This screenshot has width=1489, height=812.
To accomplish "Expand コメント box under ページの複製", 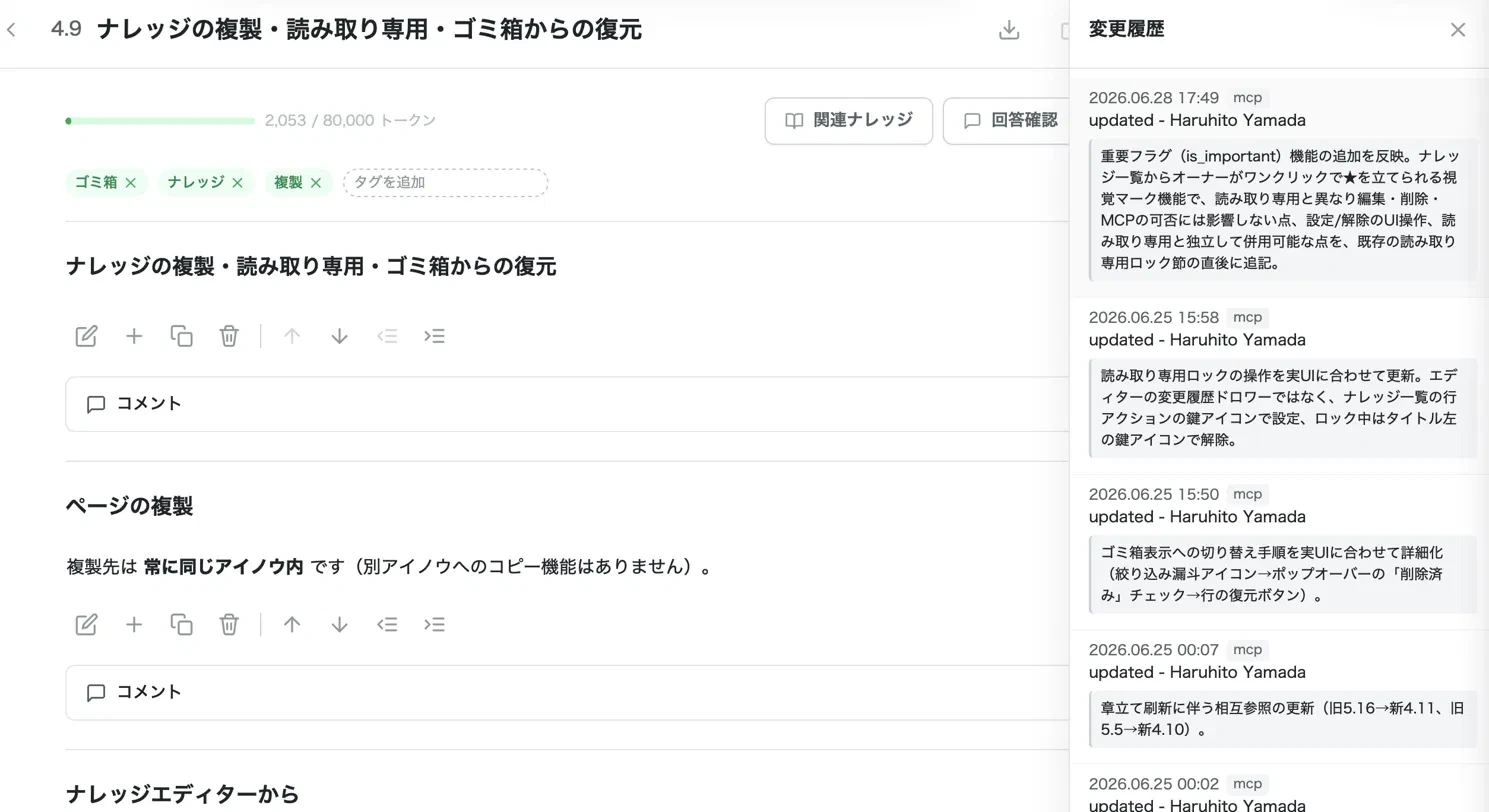I will click(x=567, y=692).
